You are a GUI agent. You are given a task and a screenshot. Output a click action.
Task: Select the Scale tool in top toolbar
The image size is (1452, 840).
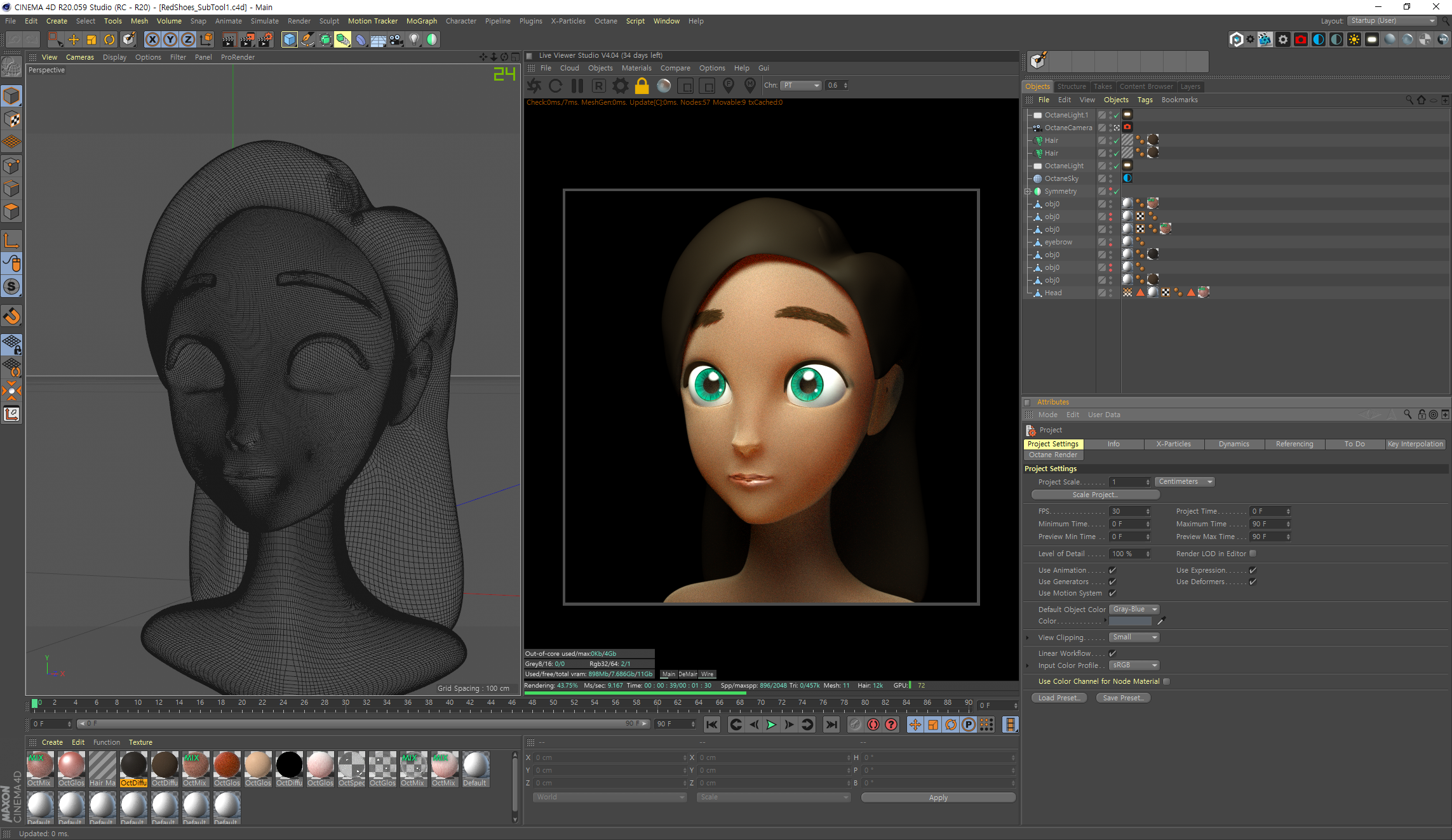(91, 39)
